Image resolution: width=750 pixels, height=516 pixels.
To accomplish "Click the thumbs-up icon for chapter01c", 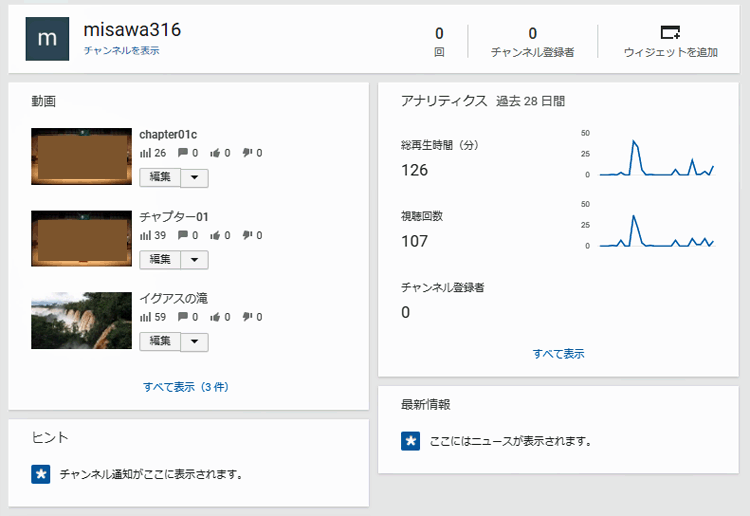I will click(x=215, y=153).
